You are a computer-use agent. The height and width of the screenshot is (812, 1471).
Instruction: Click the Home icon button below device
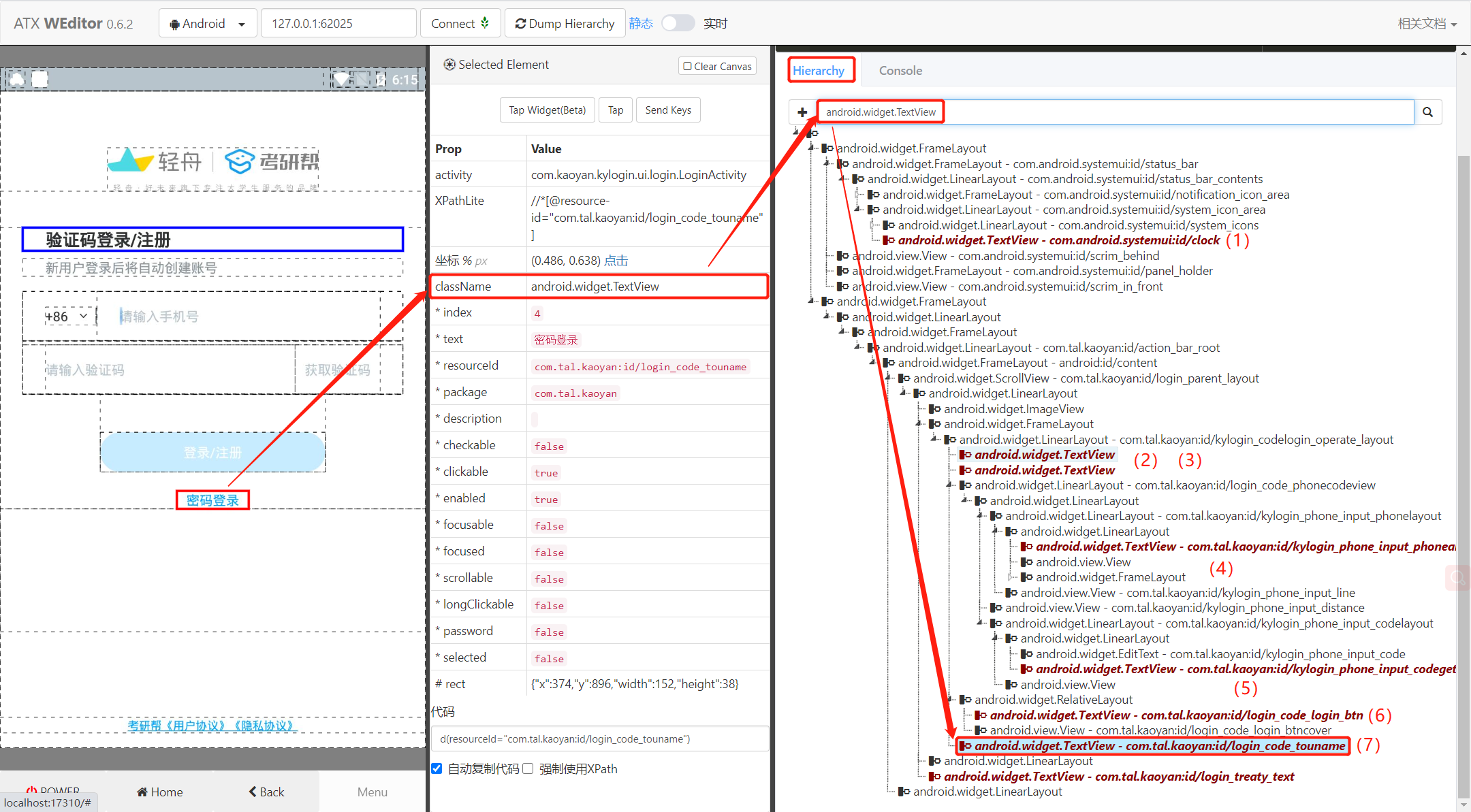click(160, 792)
